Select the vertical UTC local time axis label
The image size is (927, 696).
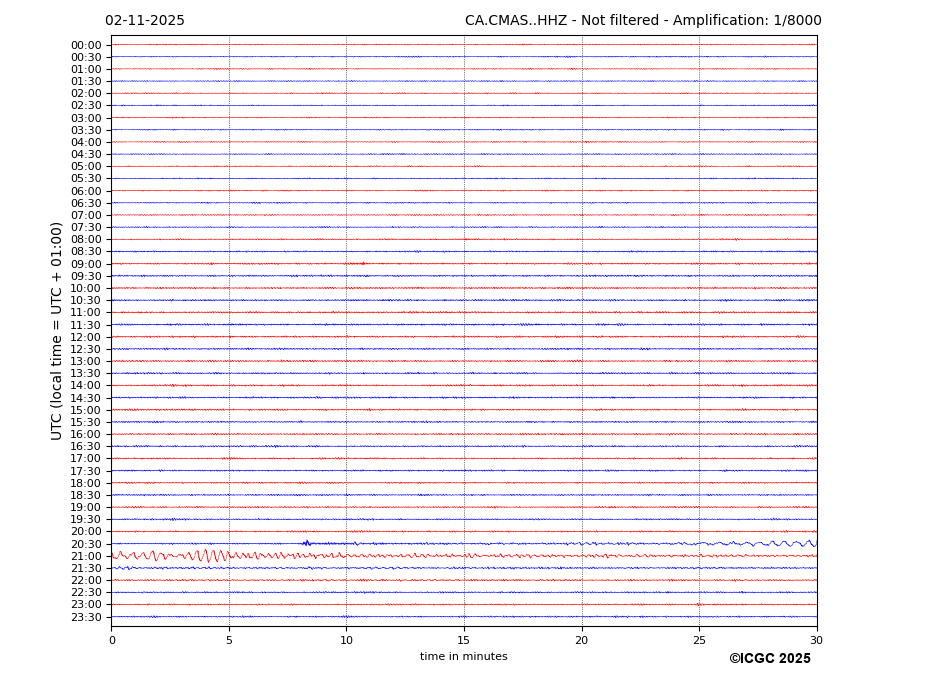[58, 331]
